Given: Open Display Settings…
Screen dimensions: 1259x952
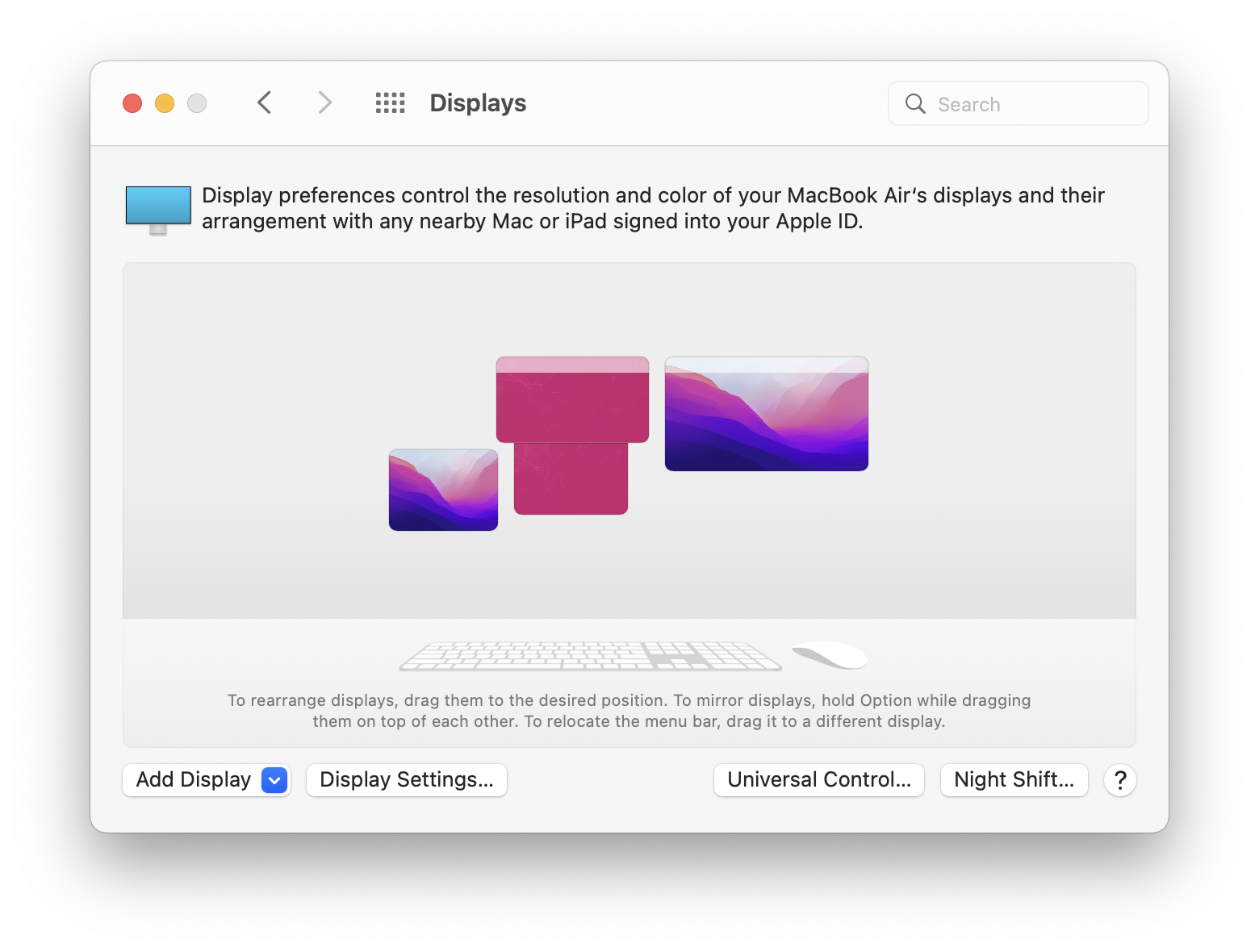Looking at the screenshot, I should pos(407,780).
